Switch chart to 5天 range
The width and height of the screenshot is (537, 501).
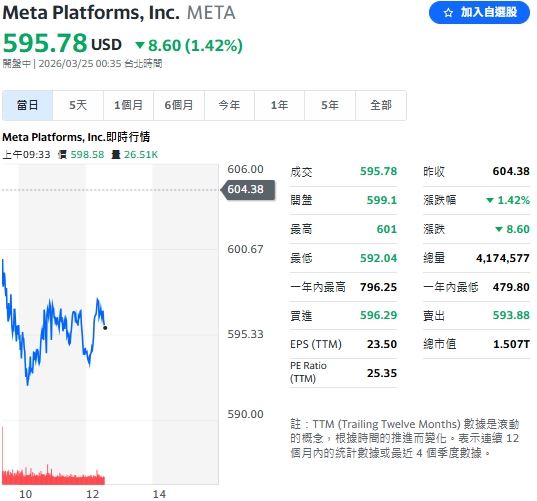click(78, 105)
